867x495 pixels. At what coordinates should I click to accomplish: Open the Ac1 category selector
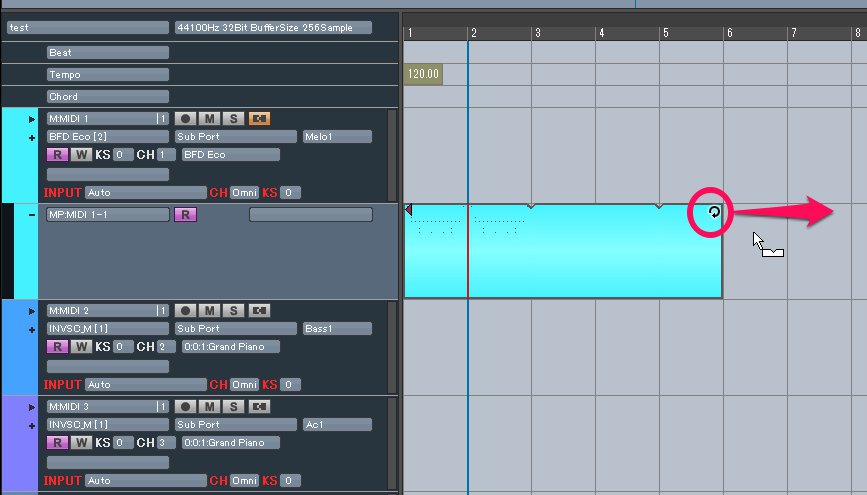tap(337, 425)
